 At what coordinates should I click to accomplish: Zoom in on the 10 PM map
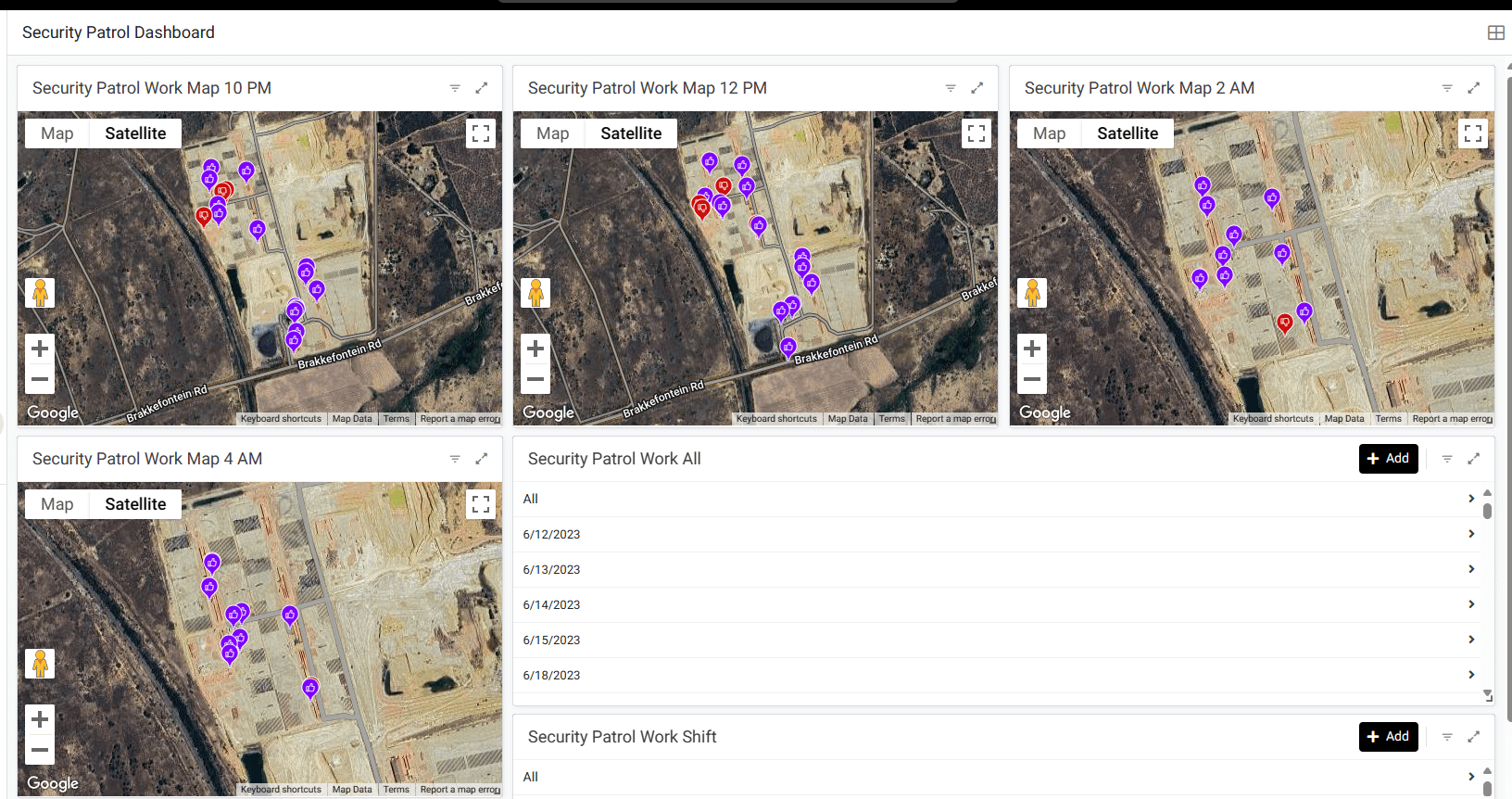pos(40,349)
